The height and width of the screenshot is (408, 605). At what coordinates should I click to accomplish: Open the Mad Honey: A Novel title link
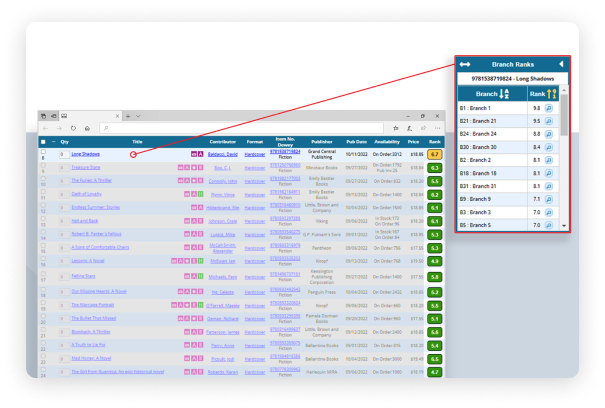point(91,359)
